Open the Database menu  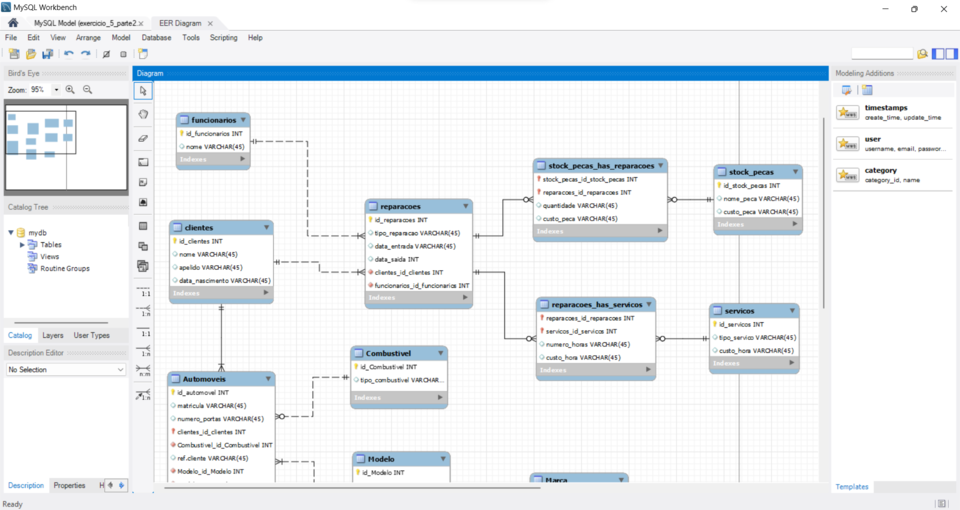coord(156,37)
